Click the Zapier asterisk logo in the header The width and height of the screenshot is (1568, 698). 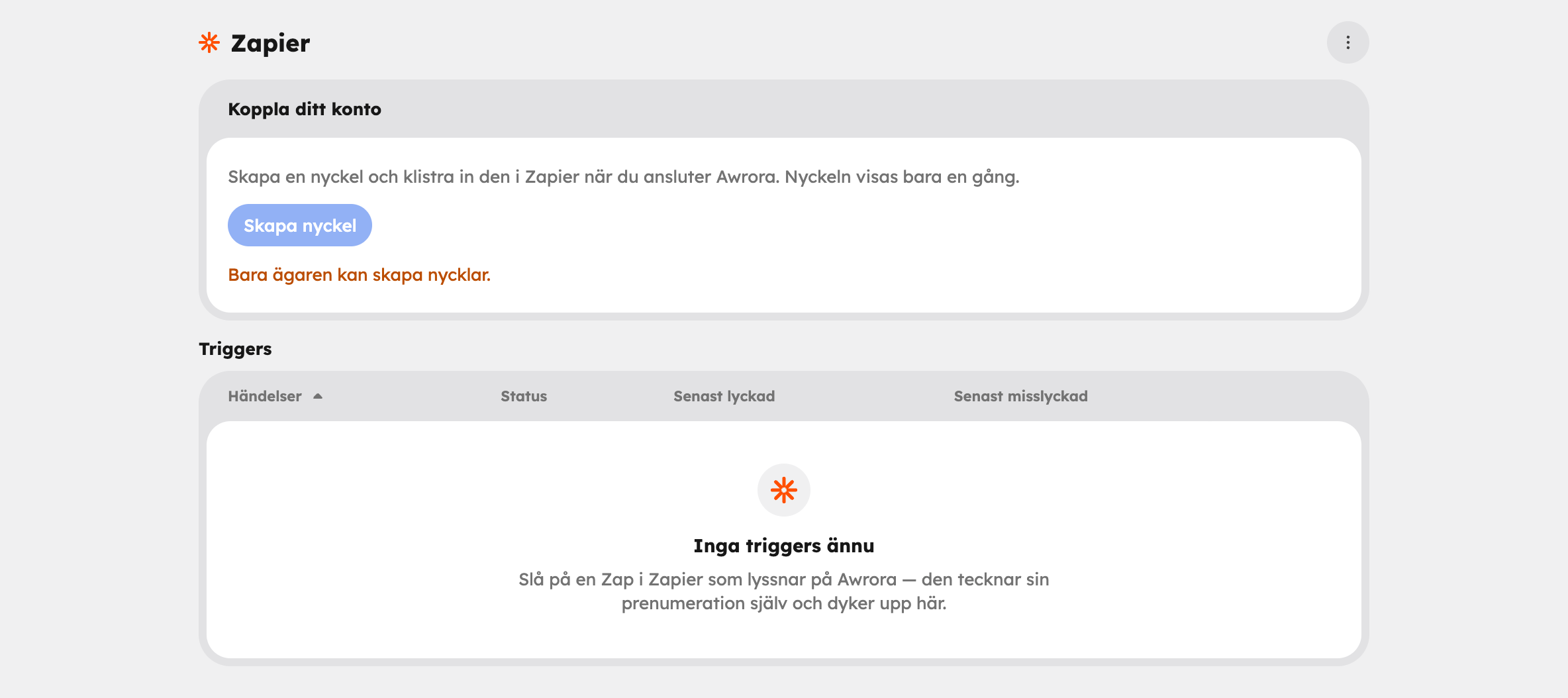(209, 42)
